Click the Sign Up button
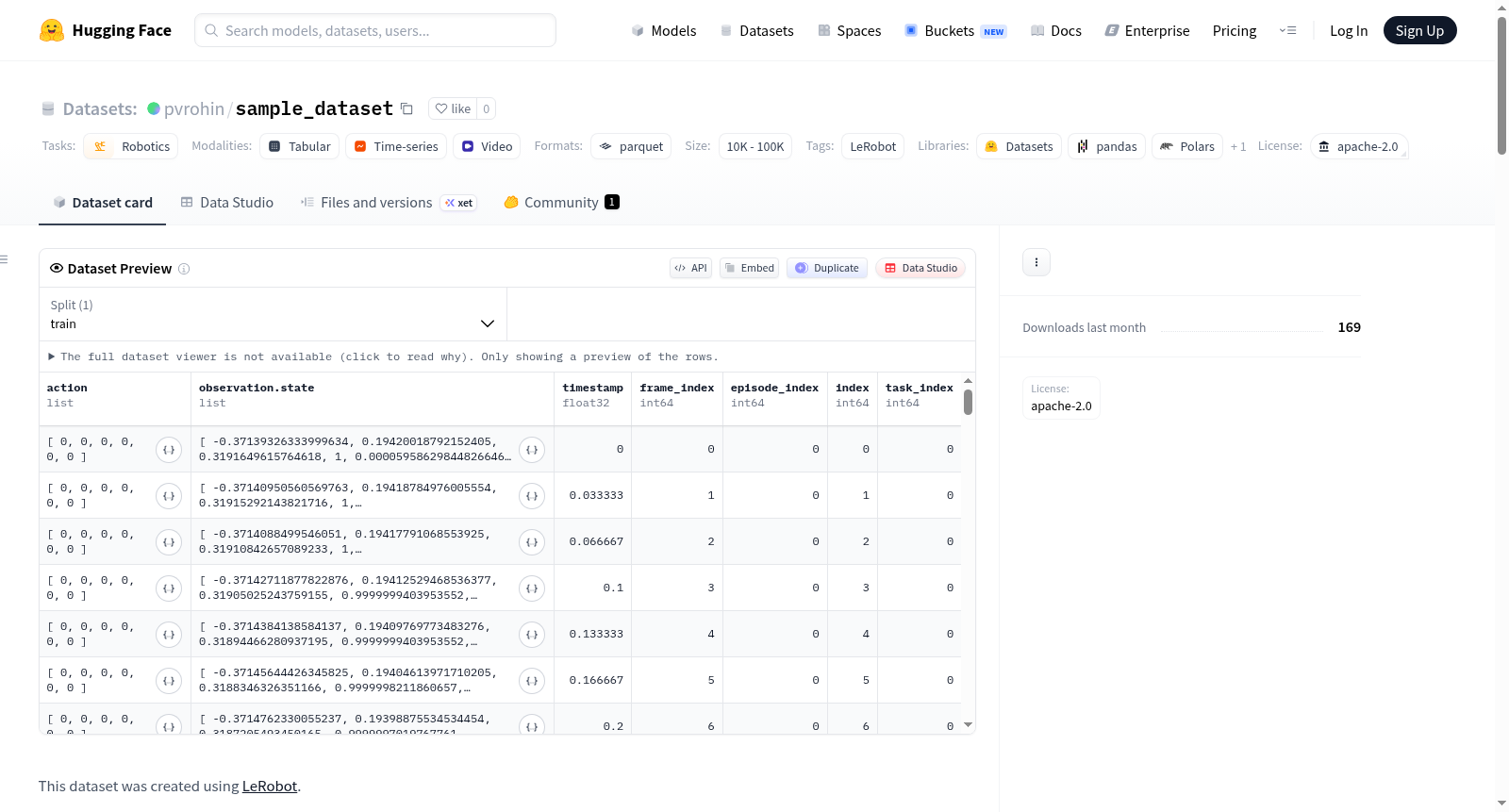Viewport: 1509px width, 812px height. pos(1419,30)
